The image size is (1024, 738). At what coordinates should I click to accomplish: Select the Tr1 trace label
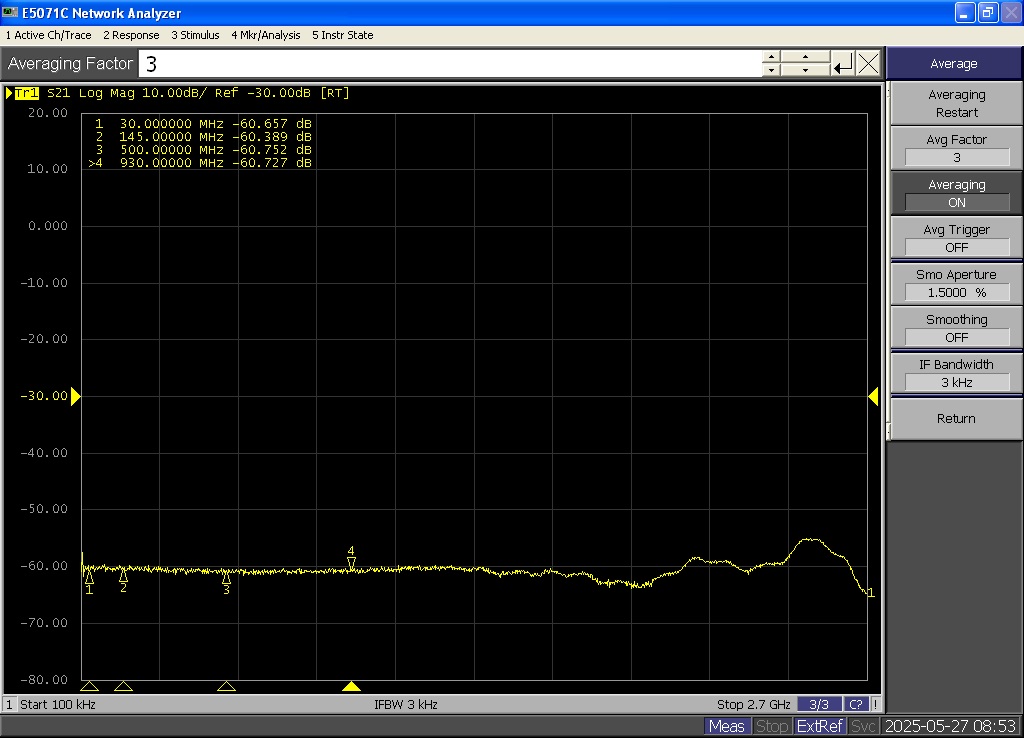(26, 93)
